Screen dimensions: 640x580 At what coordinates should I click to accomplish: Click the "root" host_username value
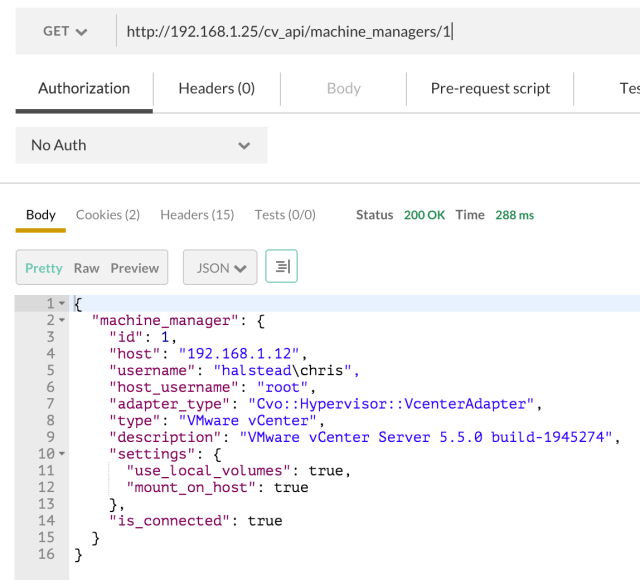[282, 387]
